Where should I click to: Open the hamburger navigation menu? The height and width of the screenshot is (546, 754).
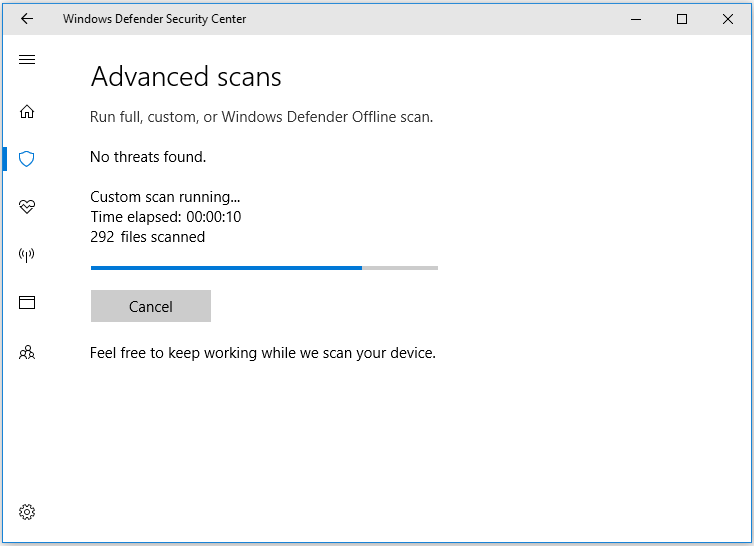pyautogui.click(x=27, y=59)
